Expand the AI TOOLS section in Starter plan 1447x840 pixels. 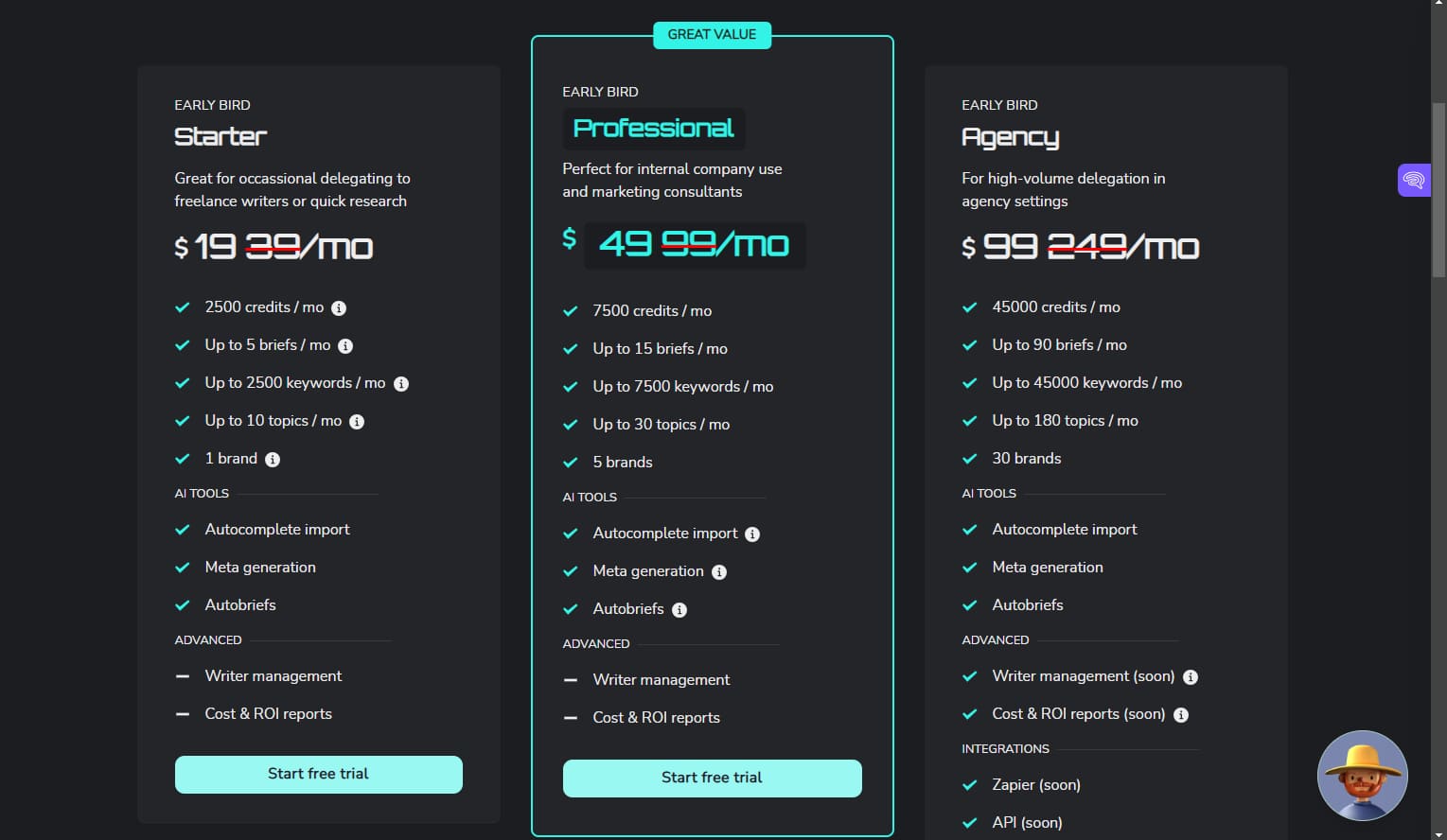(202, 493)
